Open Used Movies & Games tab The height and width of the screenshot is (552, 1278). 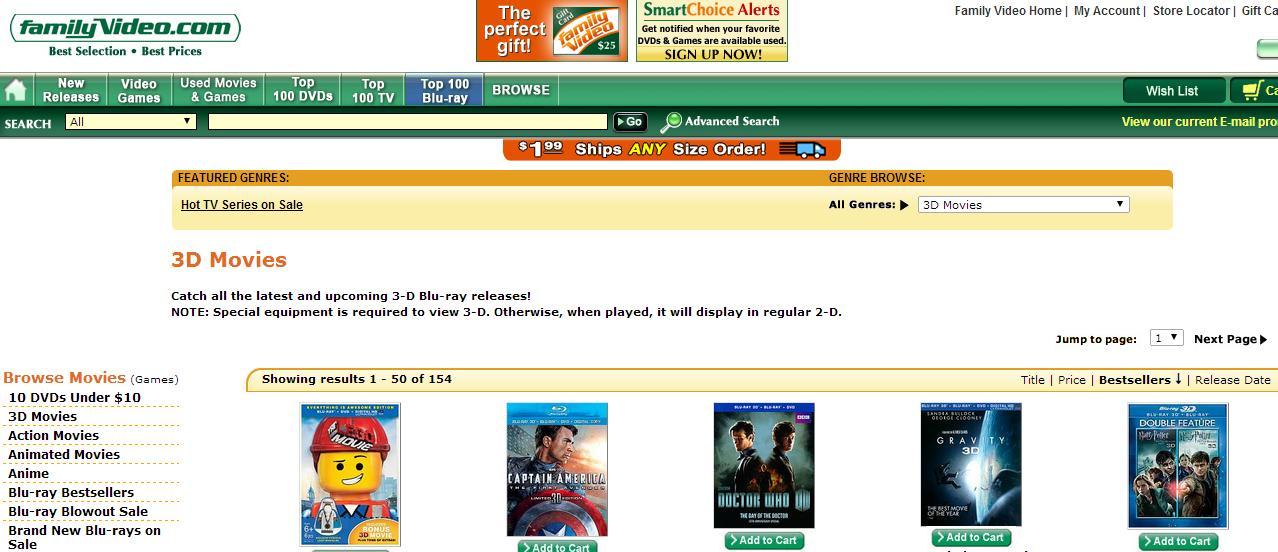tap(218, 90)
